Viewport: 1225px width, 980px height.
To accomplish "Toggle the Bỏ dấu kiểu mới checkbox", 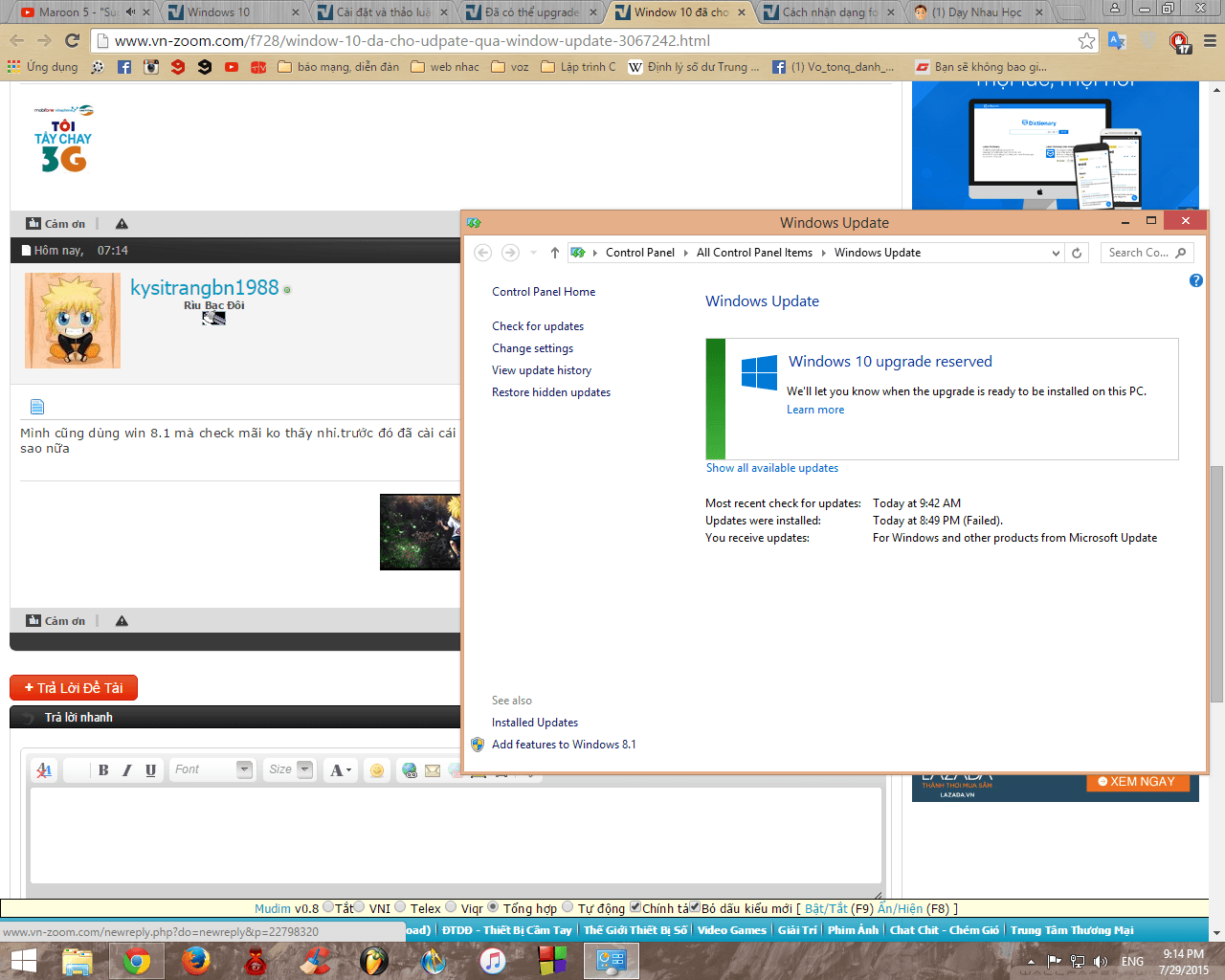I will tap(695, 907).
